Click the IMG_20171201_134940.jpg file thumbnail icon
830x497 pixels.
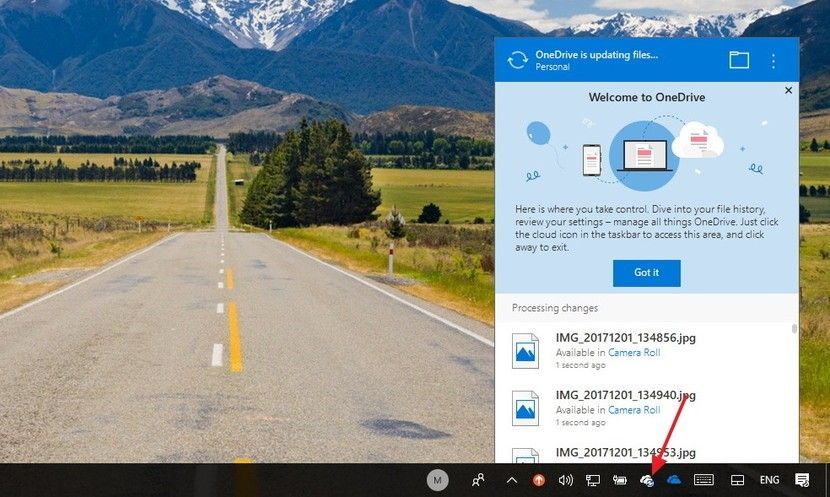click(525, 408)
